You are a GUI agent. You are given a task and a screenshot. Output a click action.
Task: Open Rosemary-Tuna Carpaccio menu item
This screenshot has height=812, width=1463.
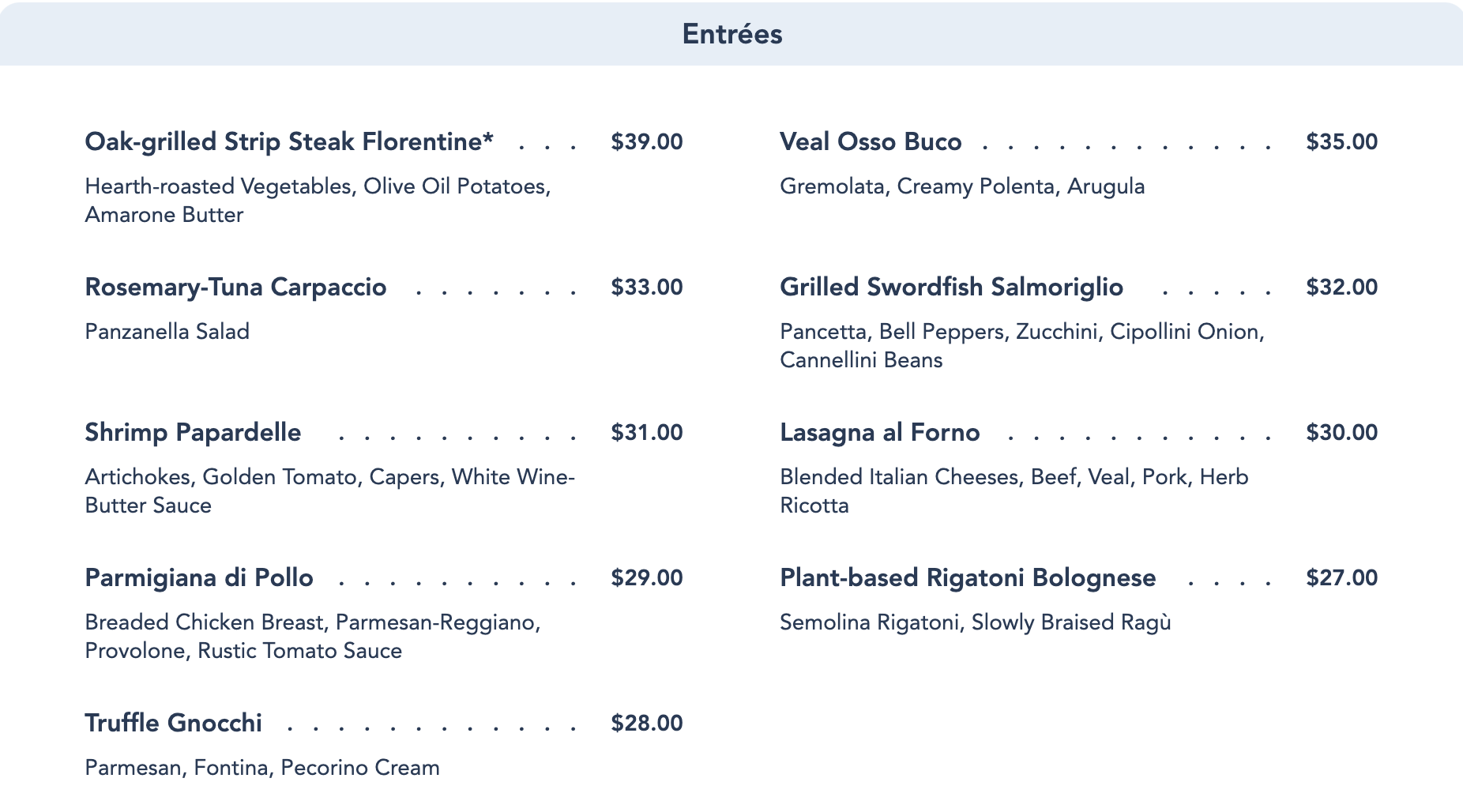coord(235,288)
